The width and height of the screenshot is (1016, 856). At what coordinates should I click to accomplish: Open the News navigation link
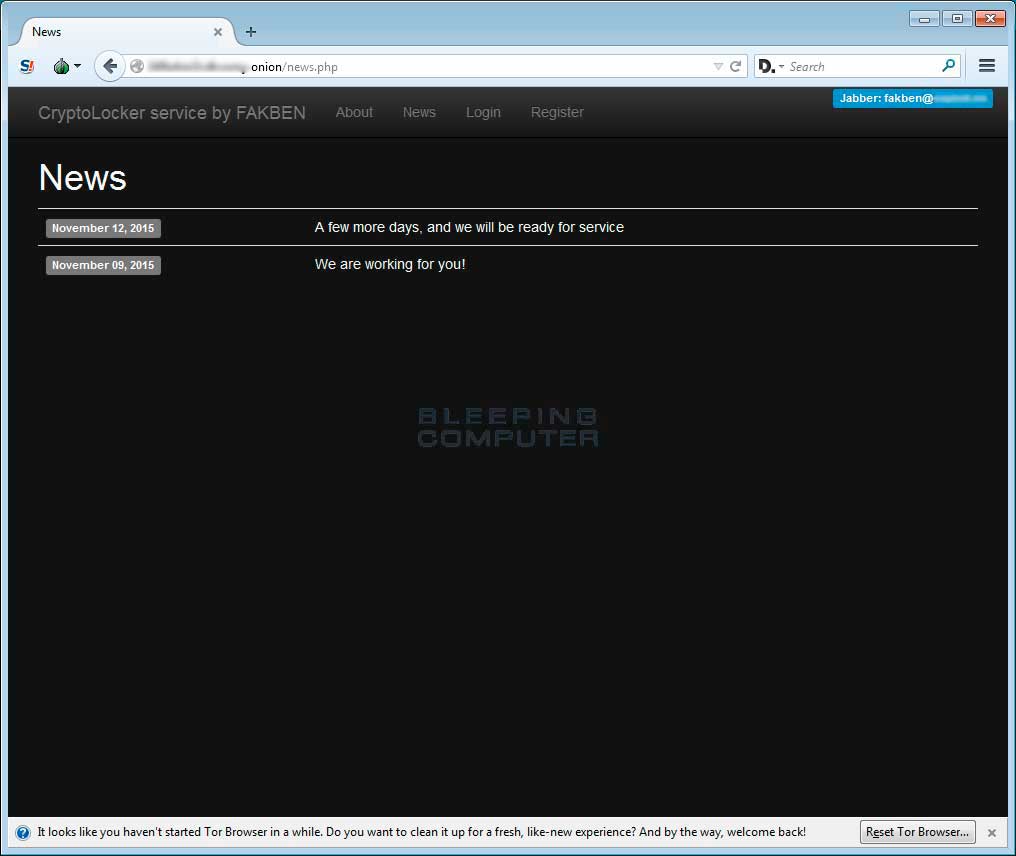pos(419,112)
